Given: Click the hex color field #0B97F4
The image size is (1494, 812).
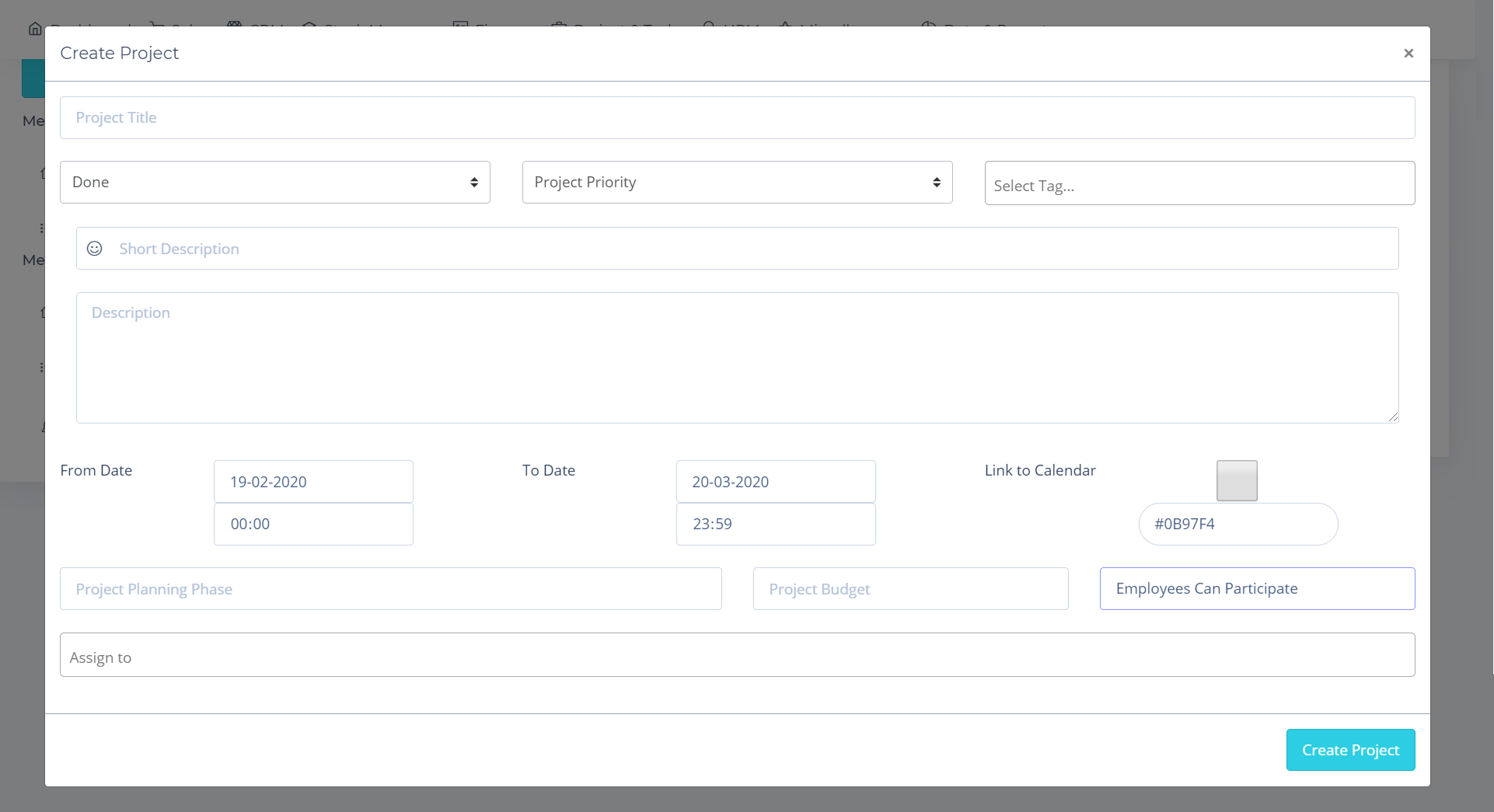Looking at the screenshot, I should [x=1237, y=524].
